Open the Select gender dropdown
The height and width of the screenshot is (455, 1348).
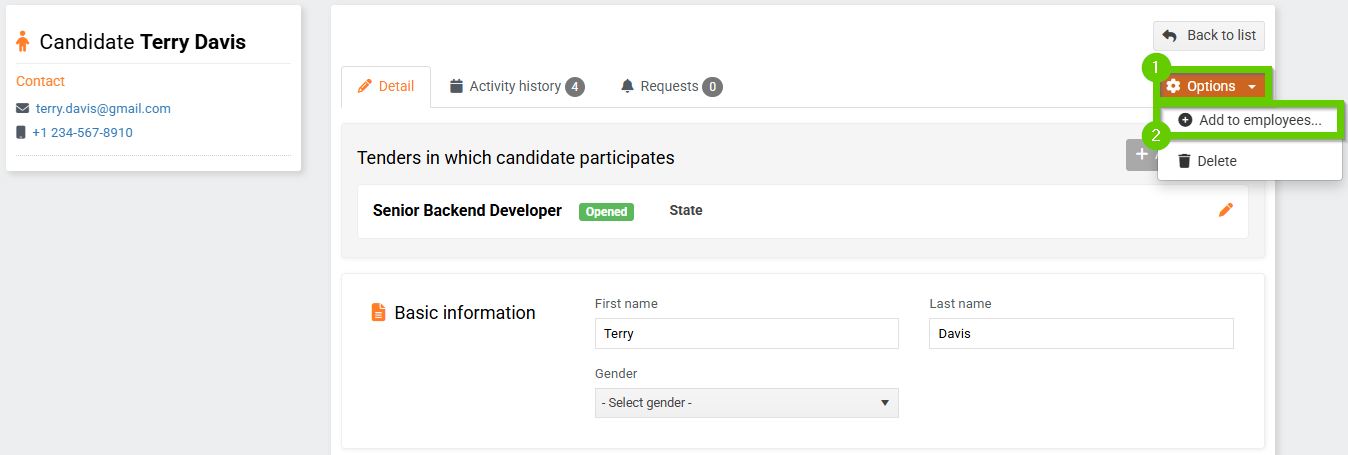(x=746, y=402)
